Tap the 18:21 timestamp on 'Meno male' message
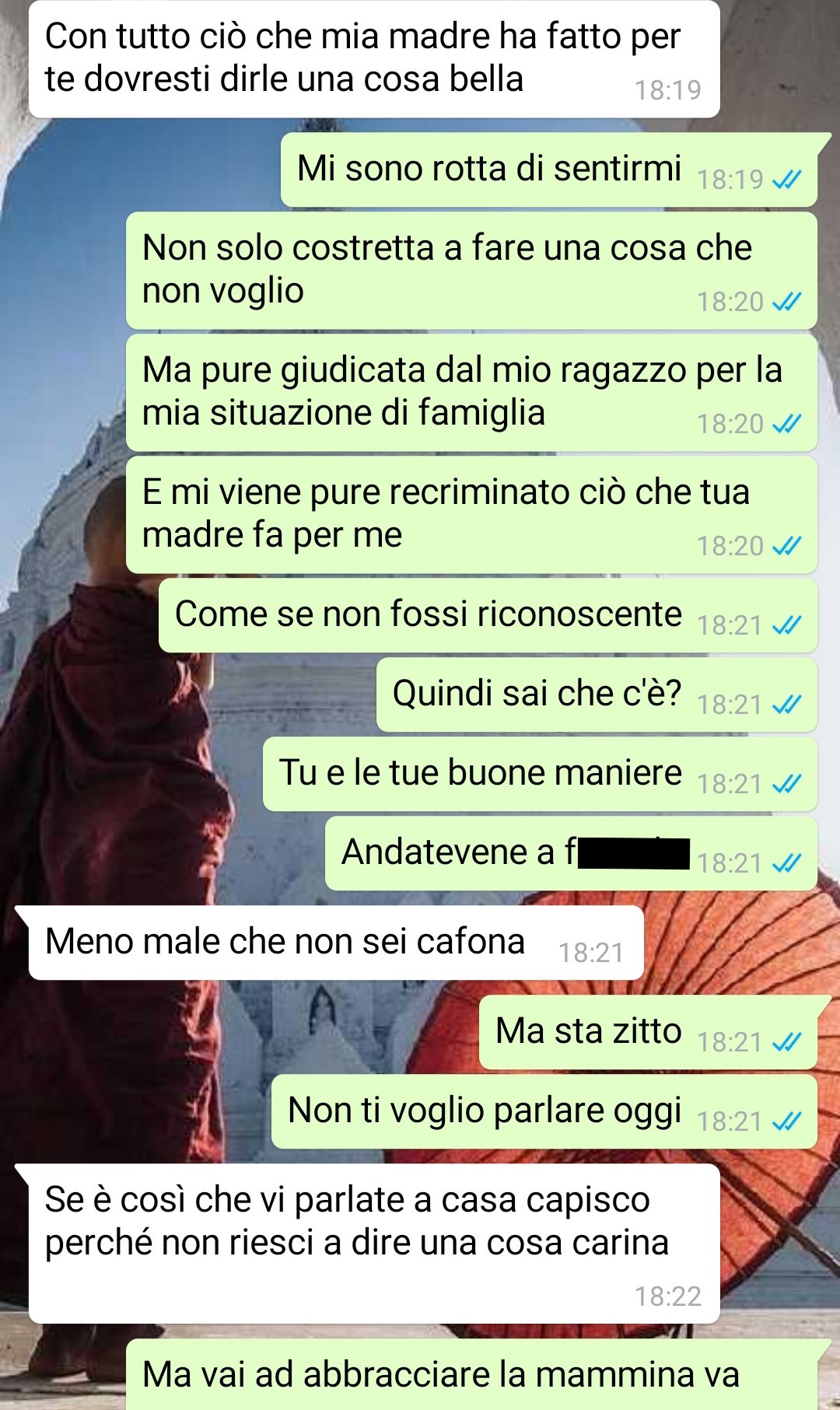The width and height of the screenshot is (840, 1410). coord(591,953)
